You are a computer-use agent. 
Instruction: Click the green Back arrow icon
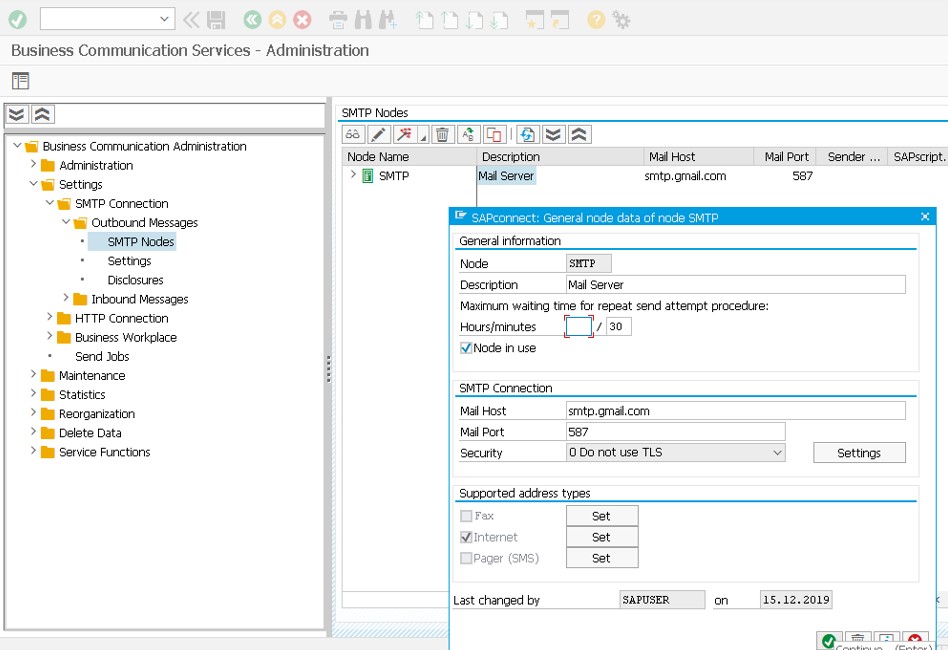pos(252,20)
